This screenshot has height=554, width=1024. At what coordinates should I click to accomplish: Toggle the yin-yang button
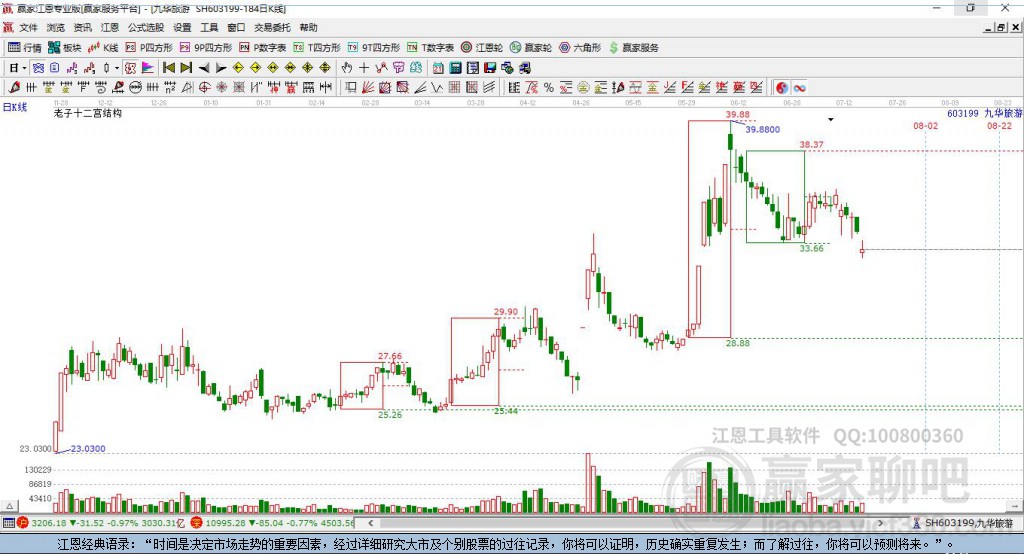pyautogui.click(x=782, y=88)
